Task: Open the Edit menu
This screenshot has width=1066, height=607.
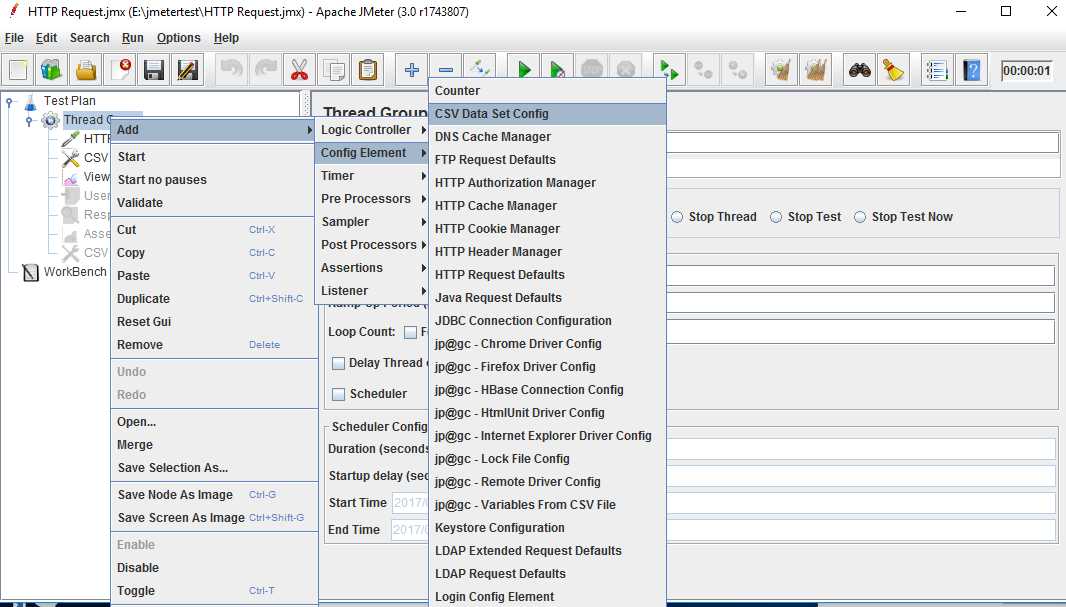Action: tap(46, 38)
